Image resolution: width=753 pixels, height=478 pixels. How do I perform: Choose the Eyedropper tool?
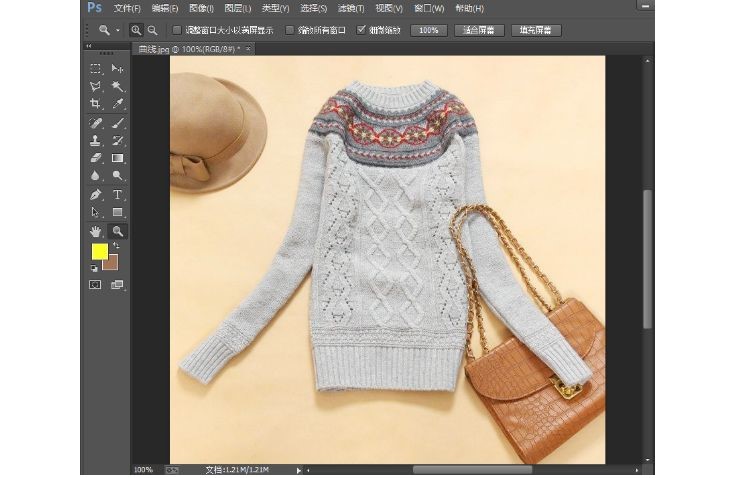118,104
